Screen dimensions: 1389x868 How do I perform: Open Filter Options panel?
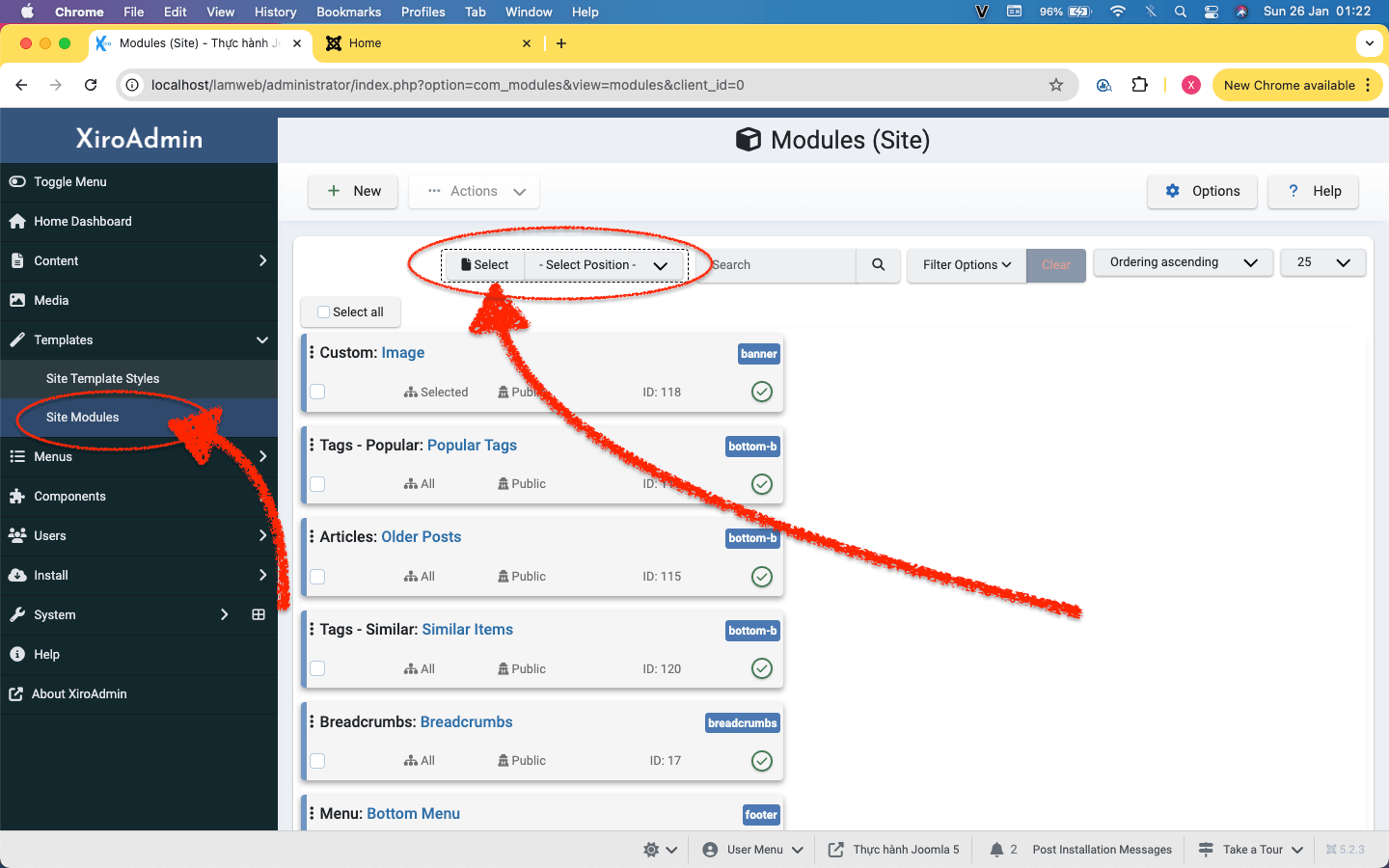tap(967, 264)
